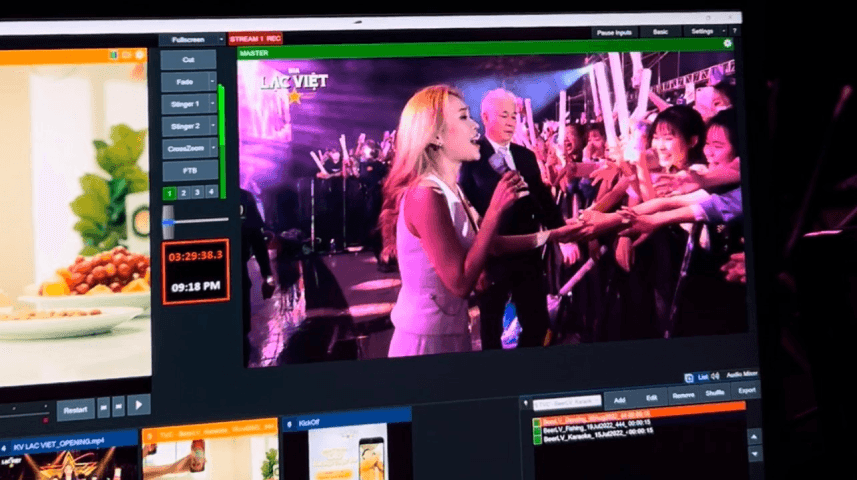Screen dimensions: 857x480
Task: Switch to Basic mode
Action: [x=660, y=32]
